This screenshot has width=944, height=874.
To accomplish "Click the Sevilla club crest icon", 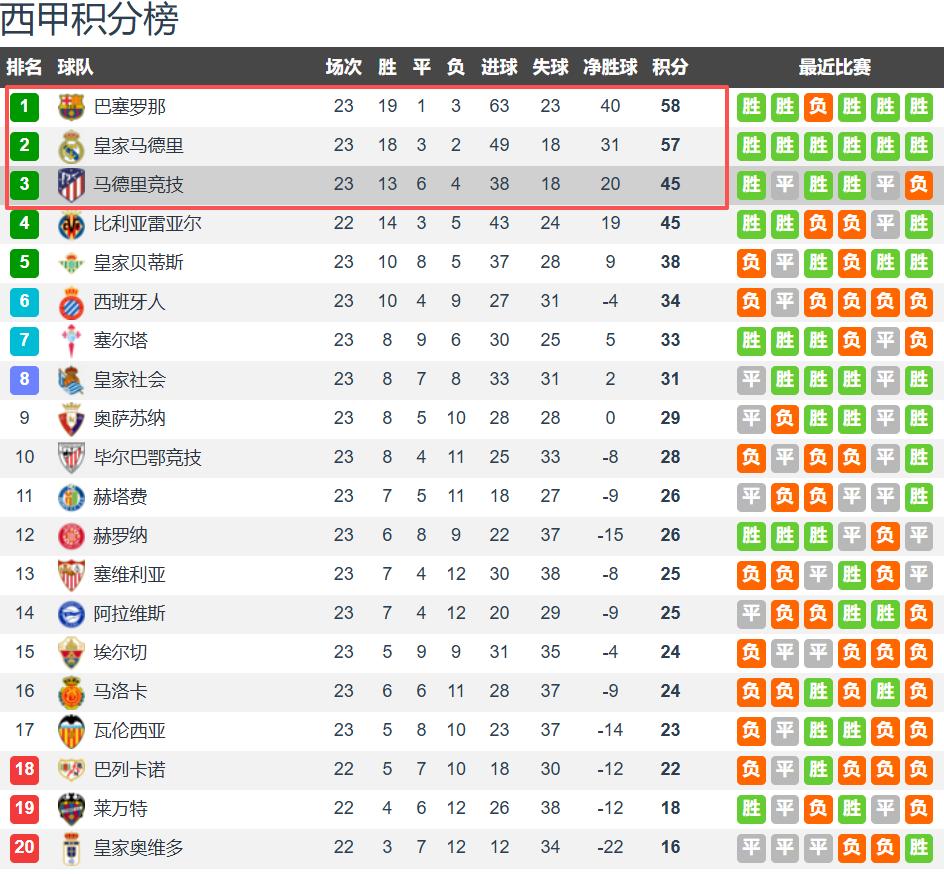I will coord(71,575).
